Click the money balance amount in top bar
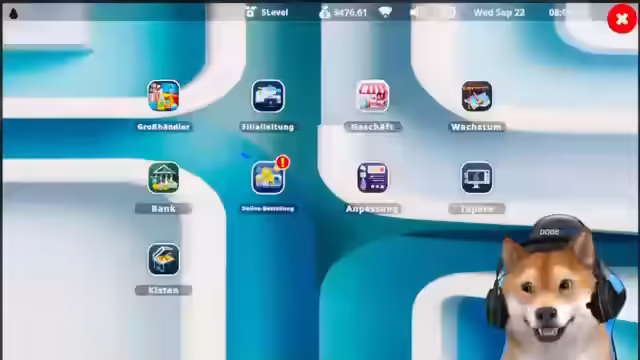Screen dimensions: 640x360 click(350, 13)
